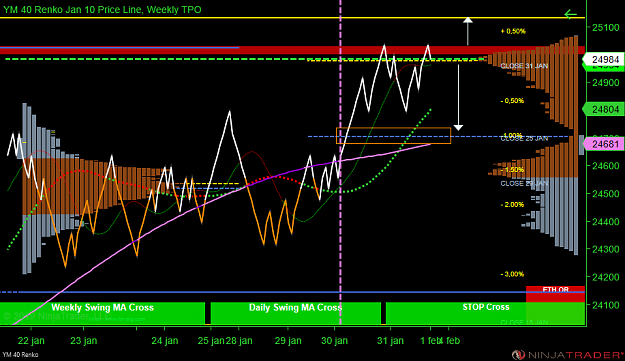Click the 24100 price axis label
The height and width of the screenshot is (361, 625).
pos(605,305)
